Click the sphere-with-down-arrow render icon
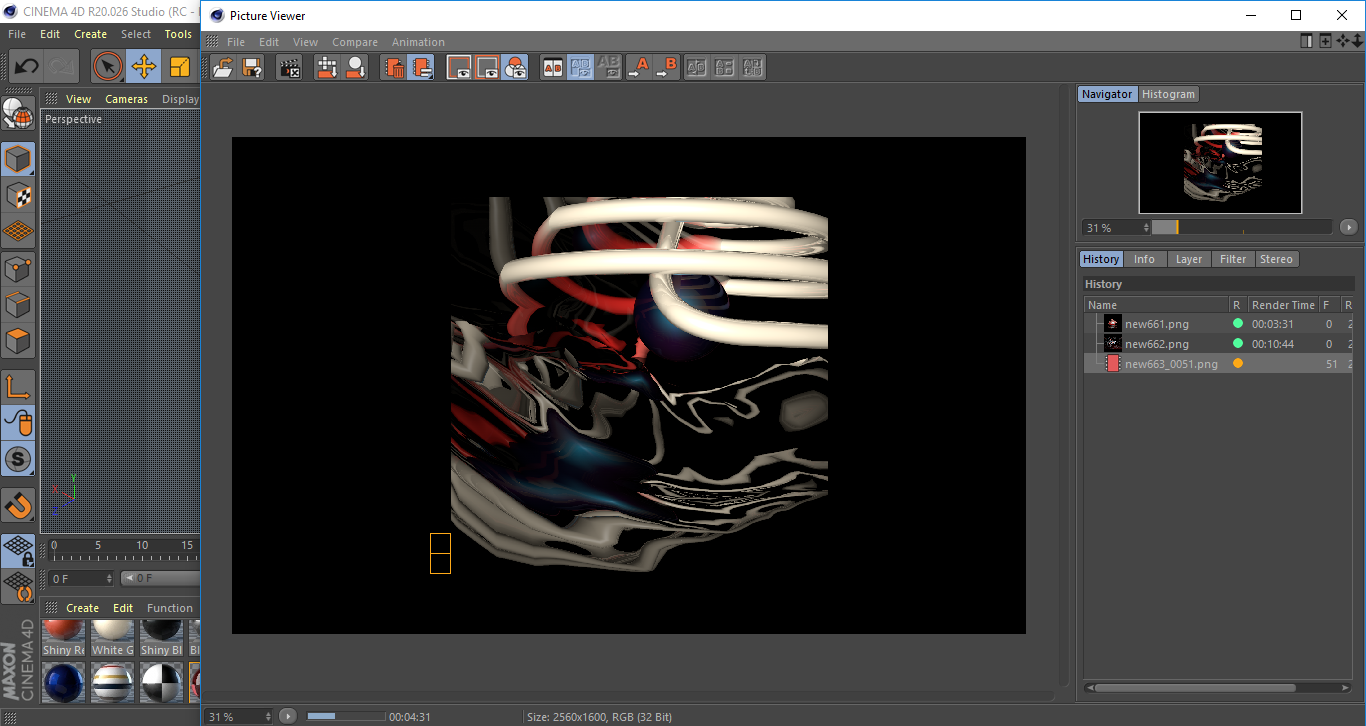Screen dimensions: 1366x726 pos(355,67)
